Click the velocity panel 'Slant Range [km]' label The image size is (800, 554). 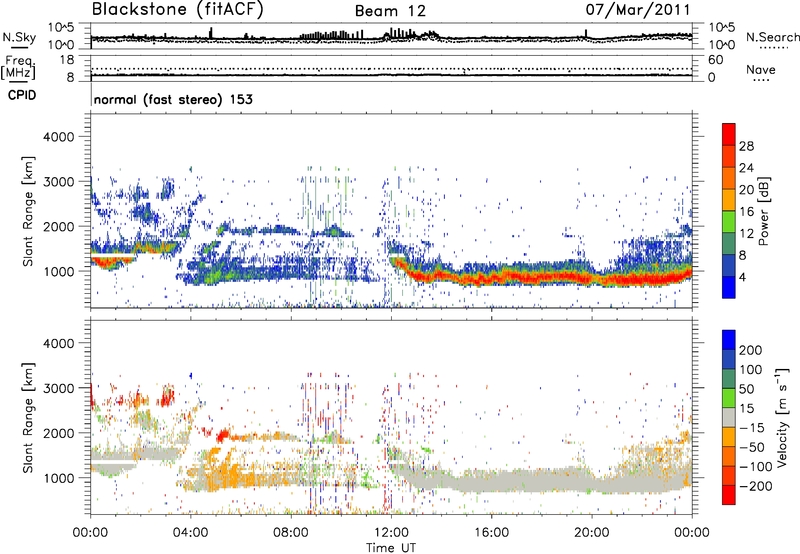[28, 417]
